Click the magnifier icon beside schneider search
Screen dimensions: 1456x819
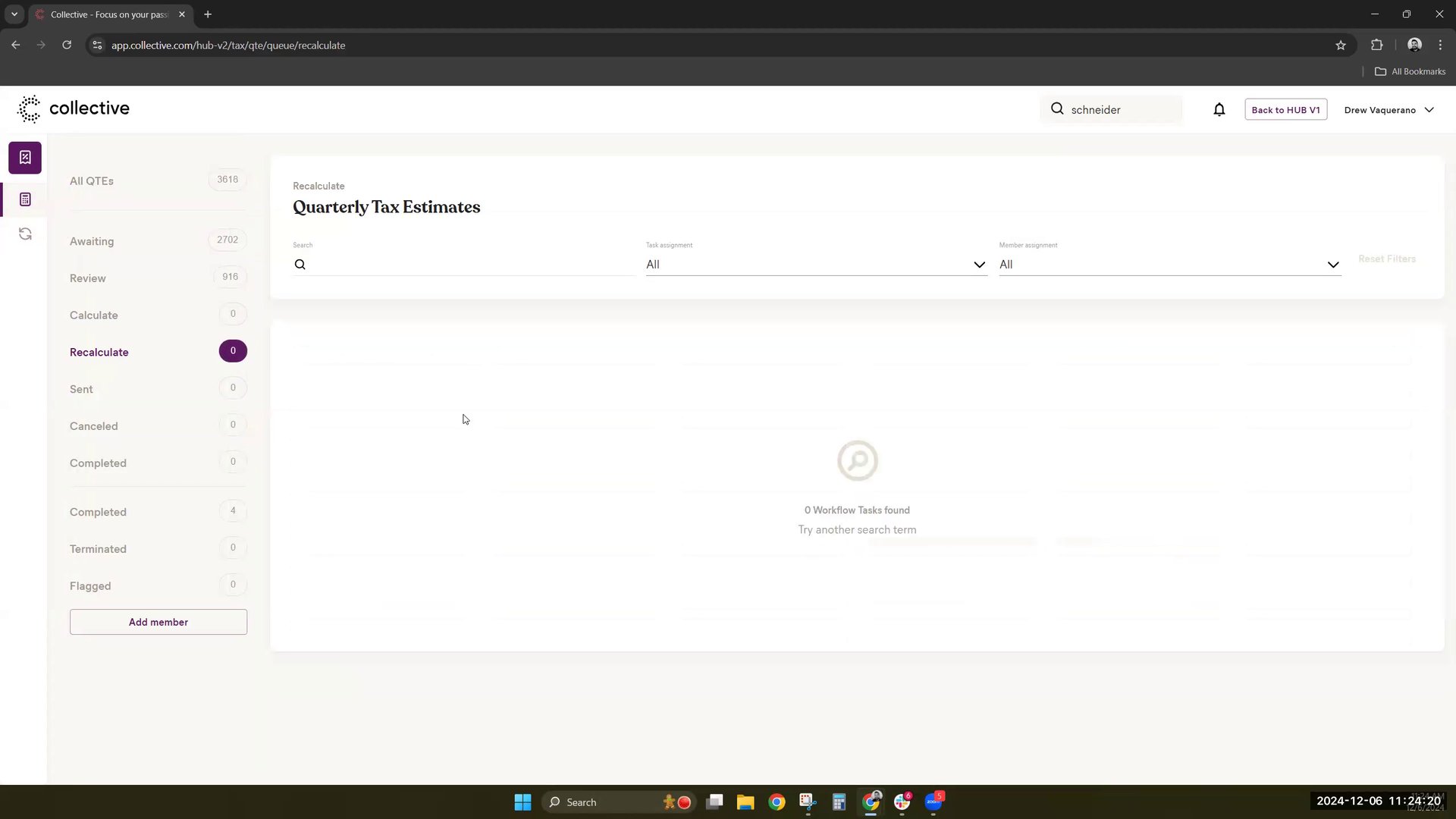(1057, 109)
